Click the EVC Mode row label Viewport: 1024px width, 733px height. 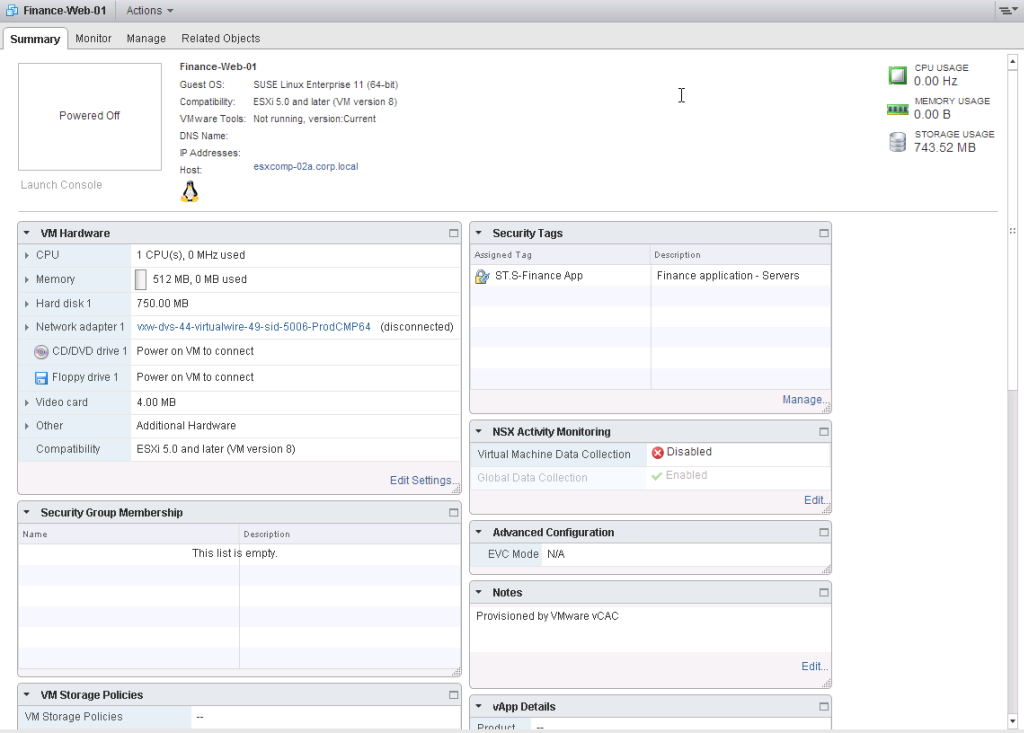coord(513,555)
